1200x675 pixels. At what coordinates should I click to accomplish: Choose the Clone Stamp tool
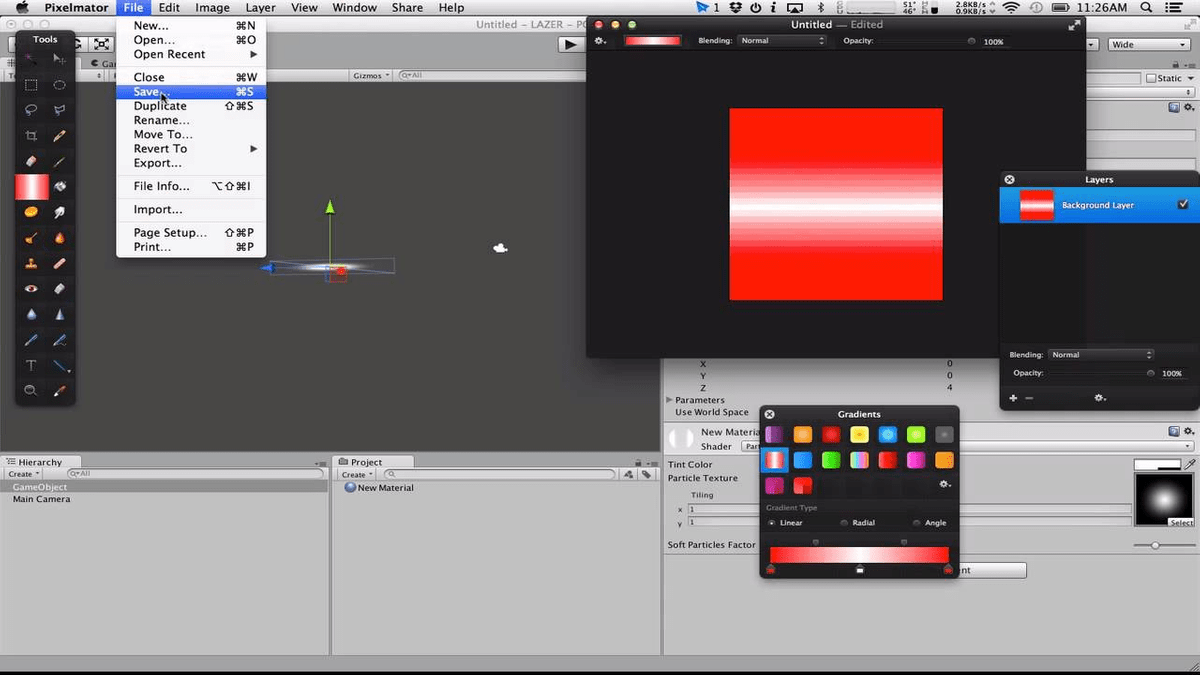tap(31, 264)
